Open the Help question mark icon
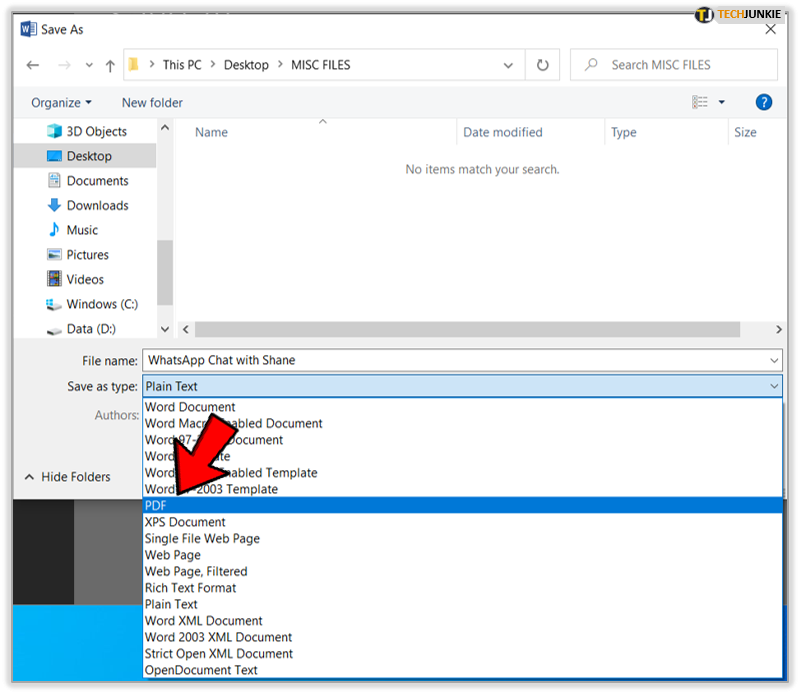 (x=763, y=102)
